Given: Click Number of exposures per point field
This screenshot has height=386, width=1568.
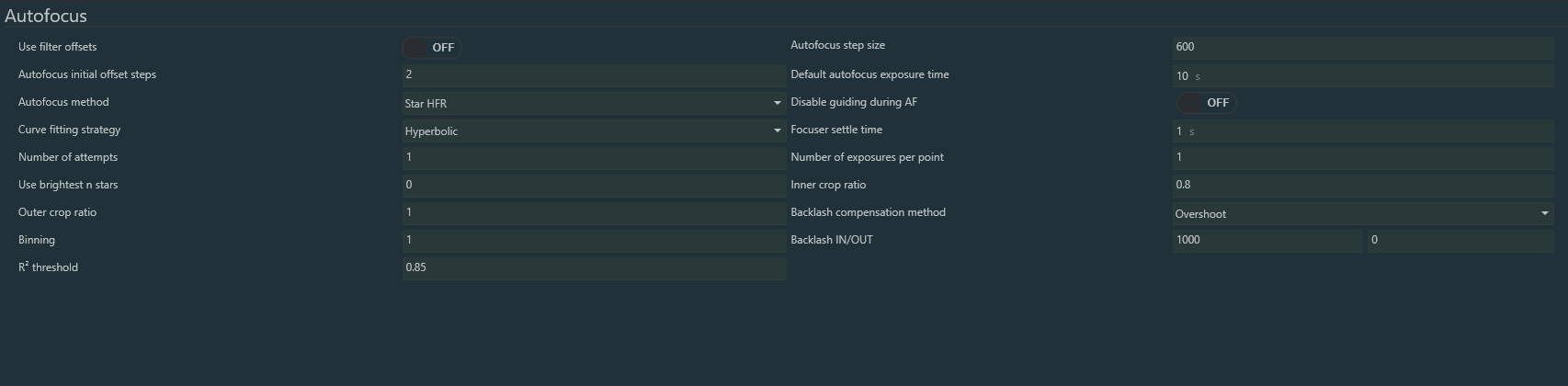Looking at the screenshot, I should coord(1362,157).
